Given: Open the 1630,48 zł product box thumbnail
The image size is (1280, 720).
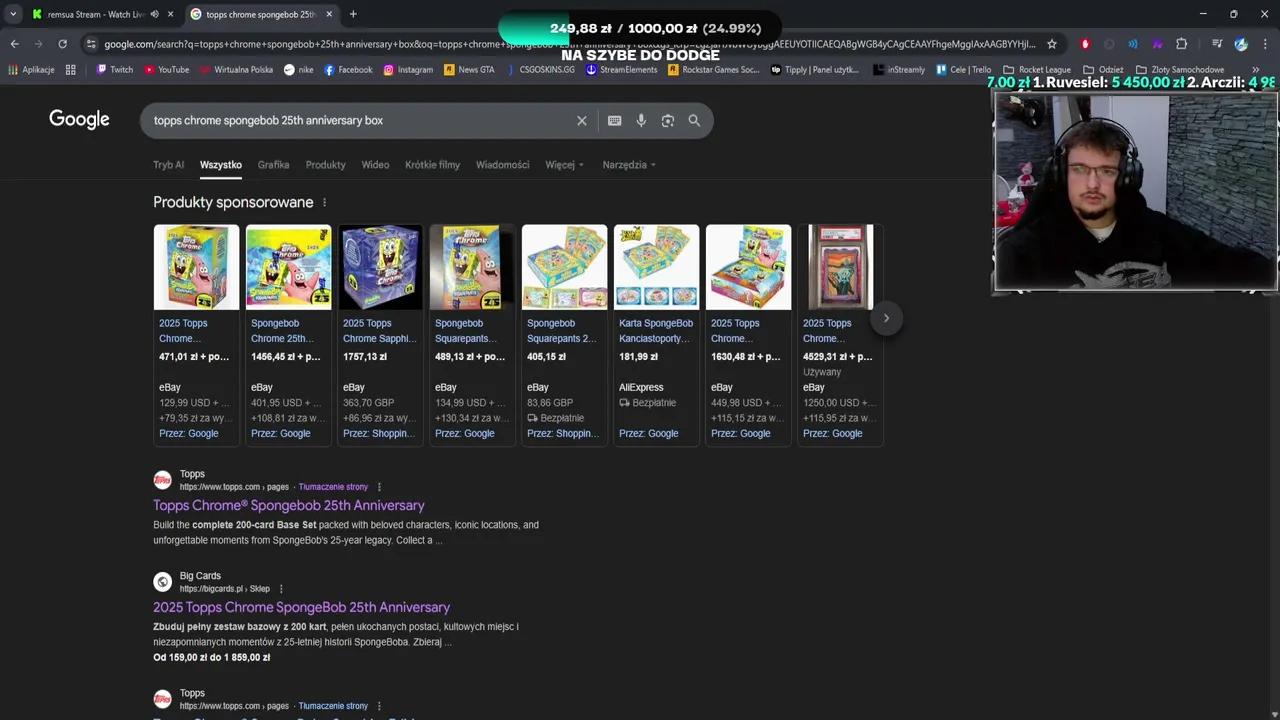Looking at the screenshot, I should coord(748,267).
